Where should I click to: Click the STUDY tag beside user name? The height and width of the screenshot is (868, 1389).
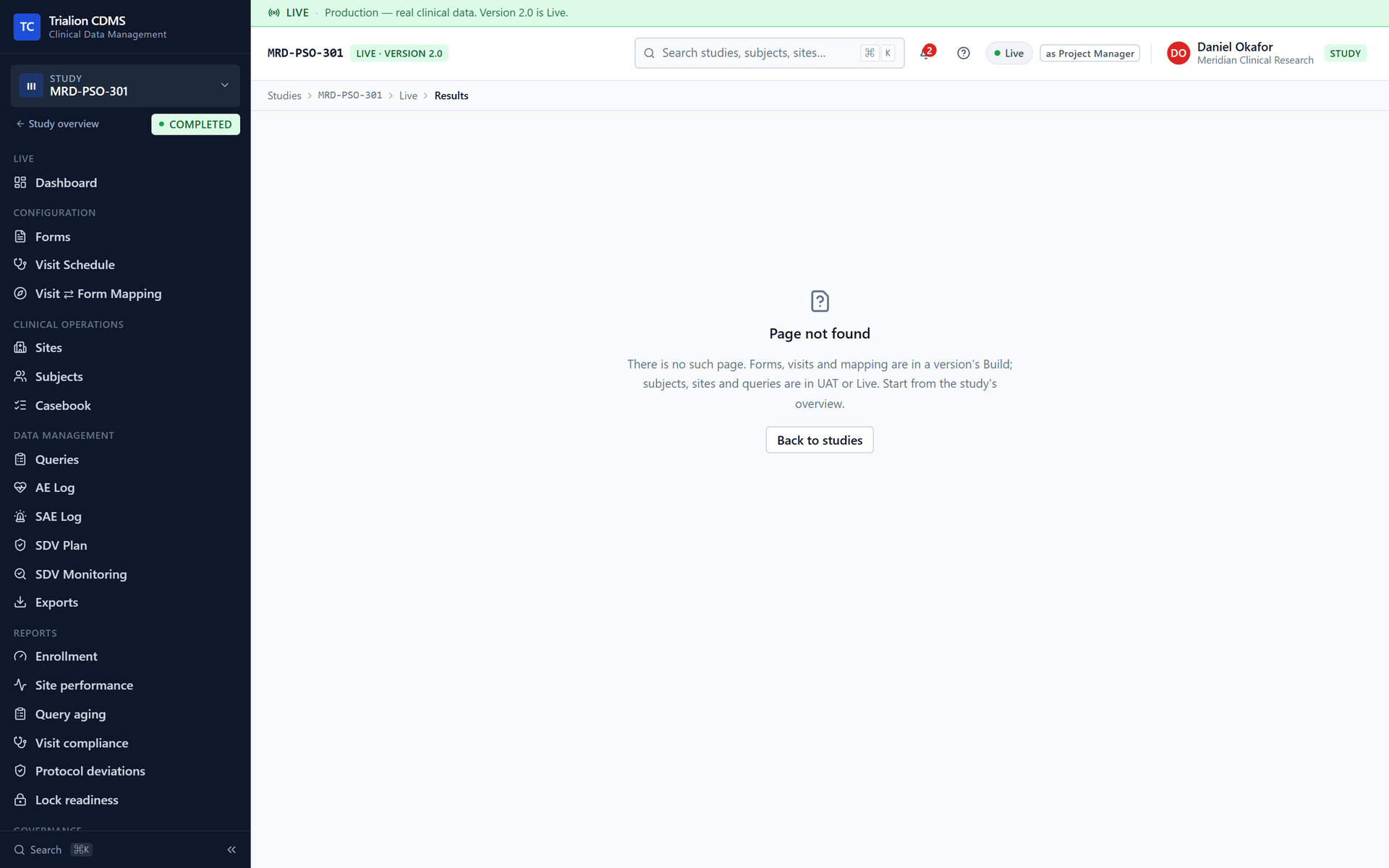1345,54
